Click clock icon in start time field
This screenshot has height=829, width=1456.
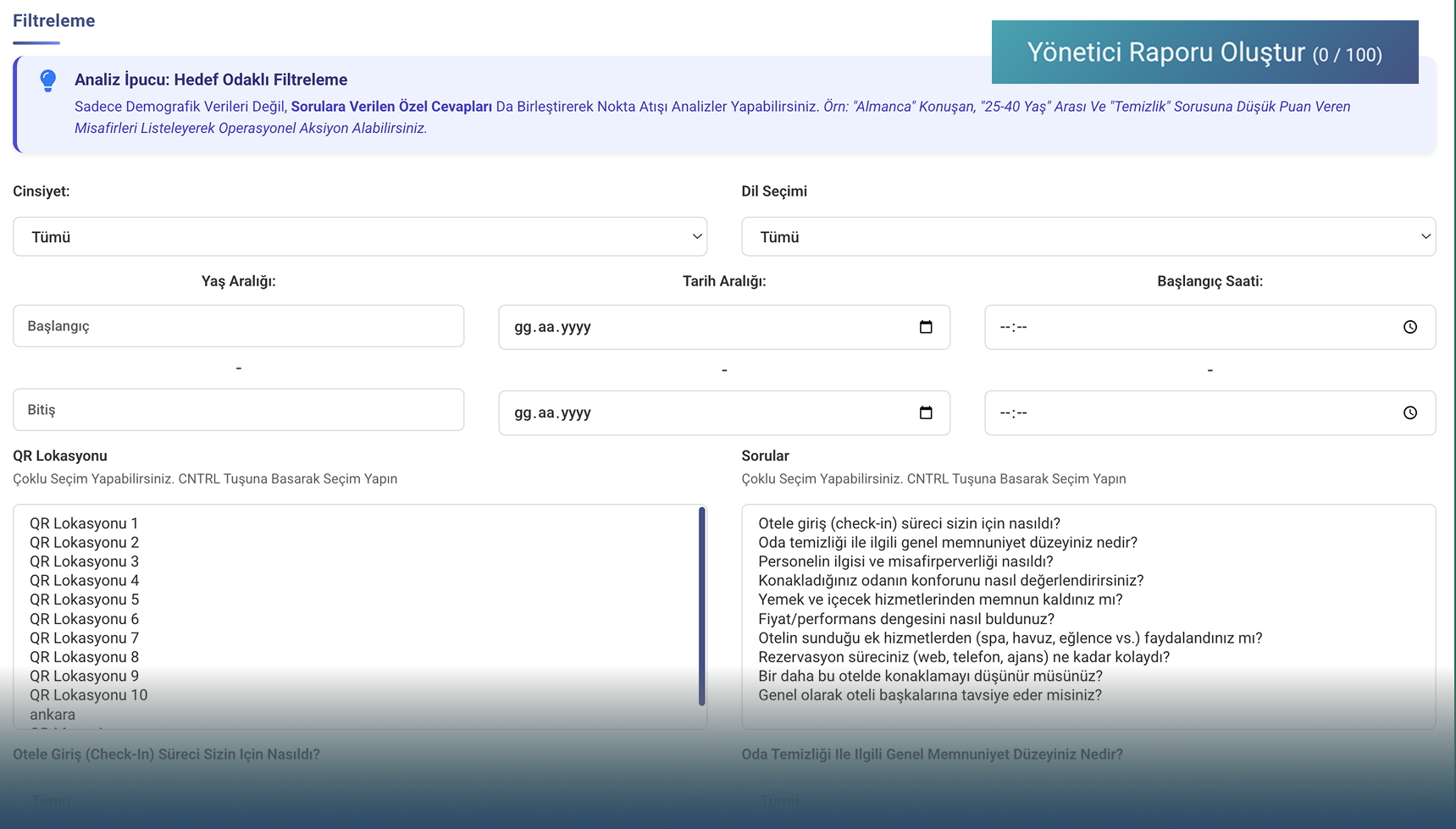pyautogui.click(x=1410, y=327)
